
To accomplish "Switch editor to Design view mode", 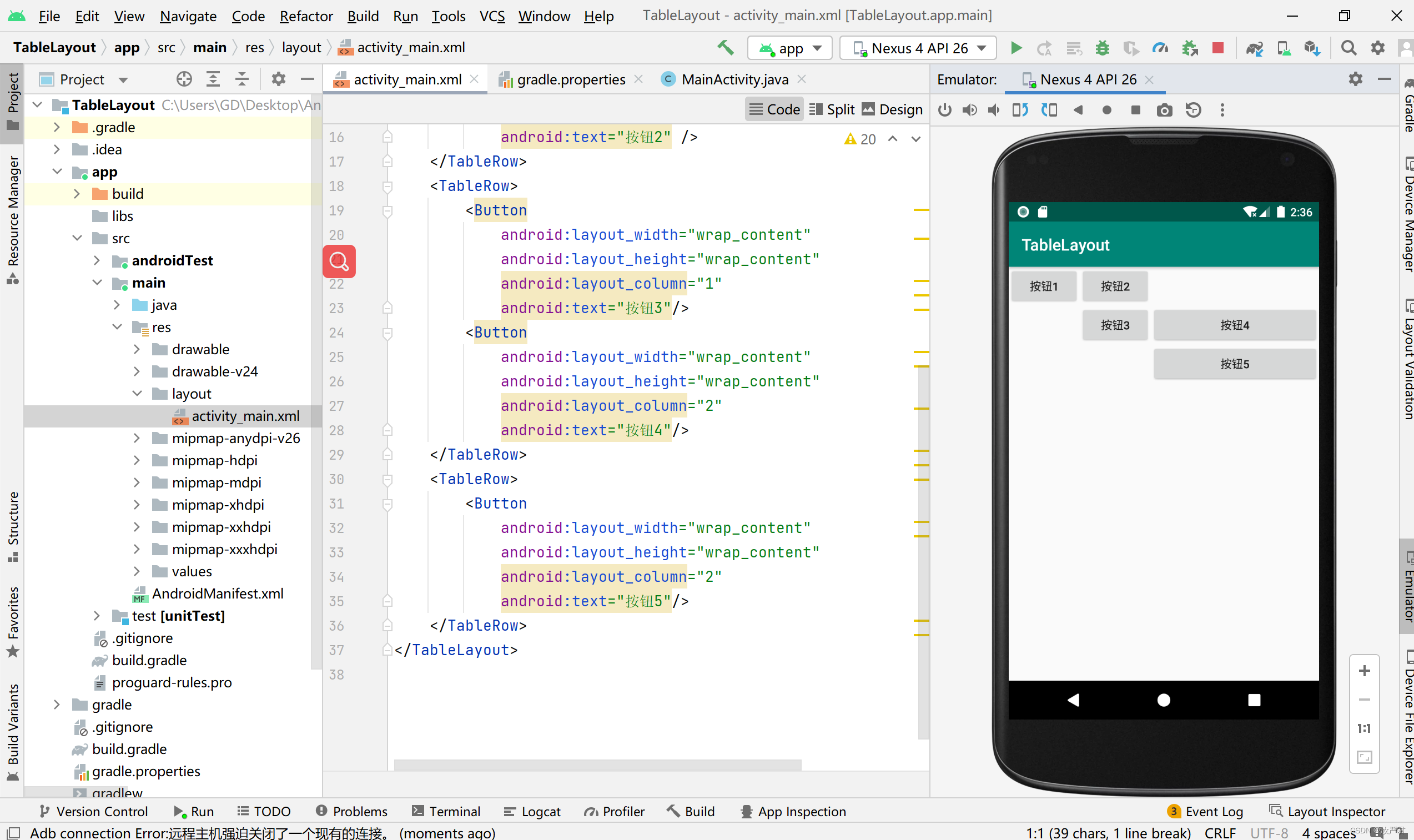I will click(x=892, y=109).
